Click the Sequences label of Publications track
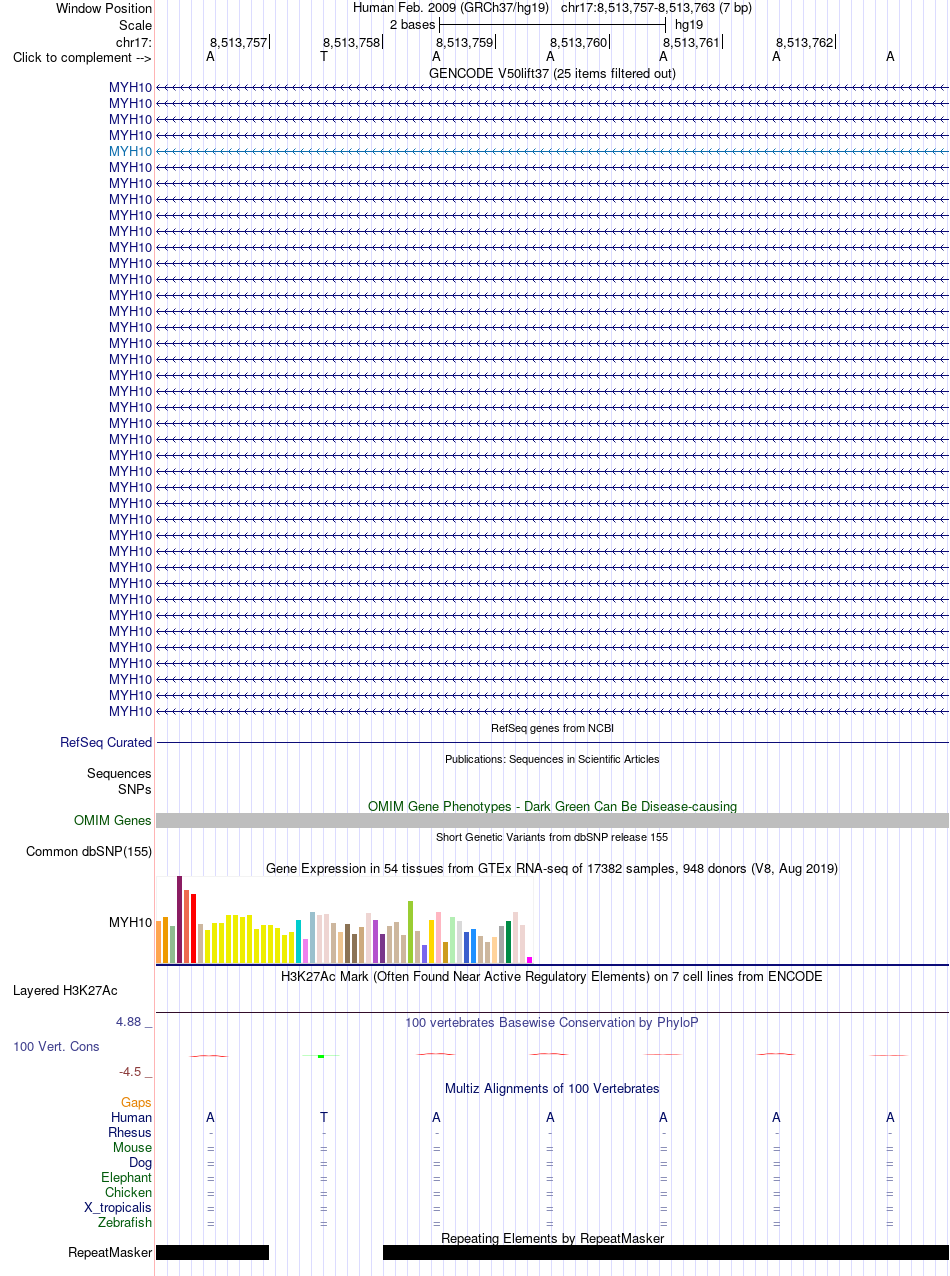950x1276 pixels. coord(119,774)
